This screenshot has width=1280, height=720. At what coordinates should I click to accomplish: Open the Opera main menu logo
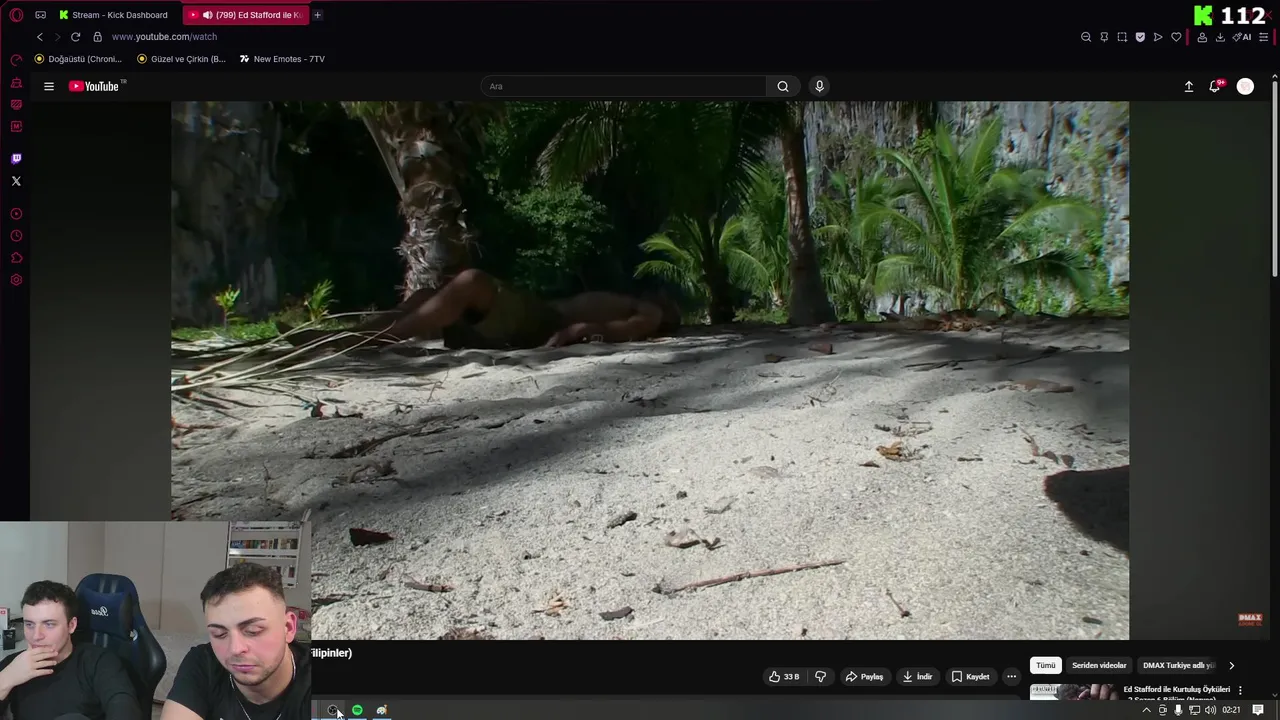point(16,15)
